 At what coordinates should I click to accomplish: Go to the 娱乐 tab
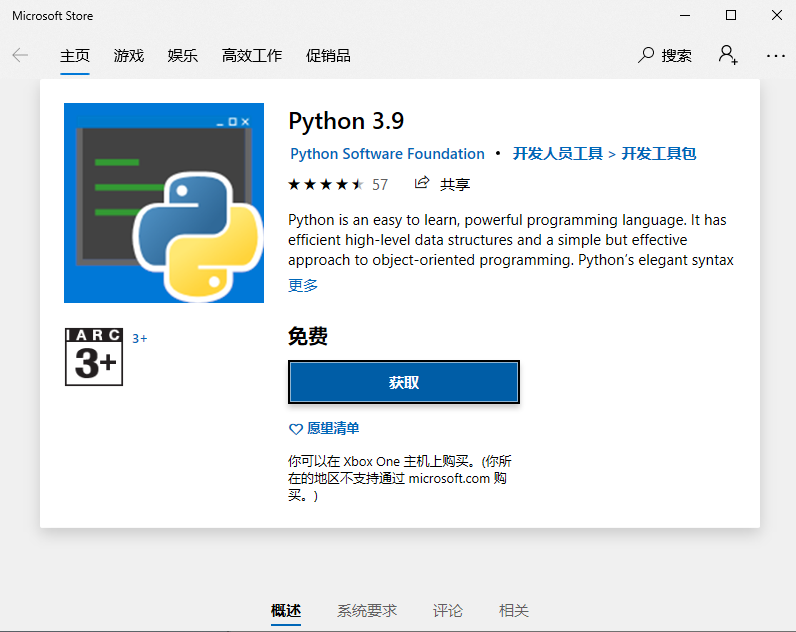click(183, 56)
